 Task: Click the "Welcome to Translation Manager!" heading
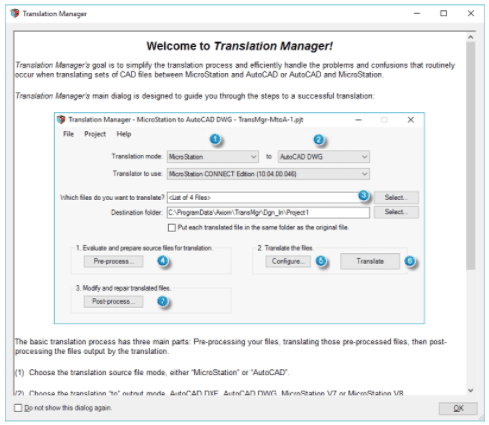[240, 46]
